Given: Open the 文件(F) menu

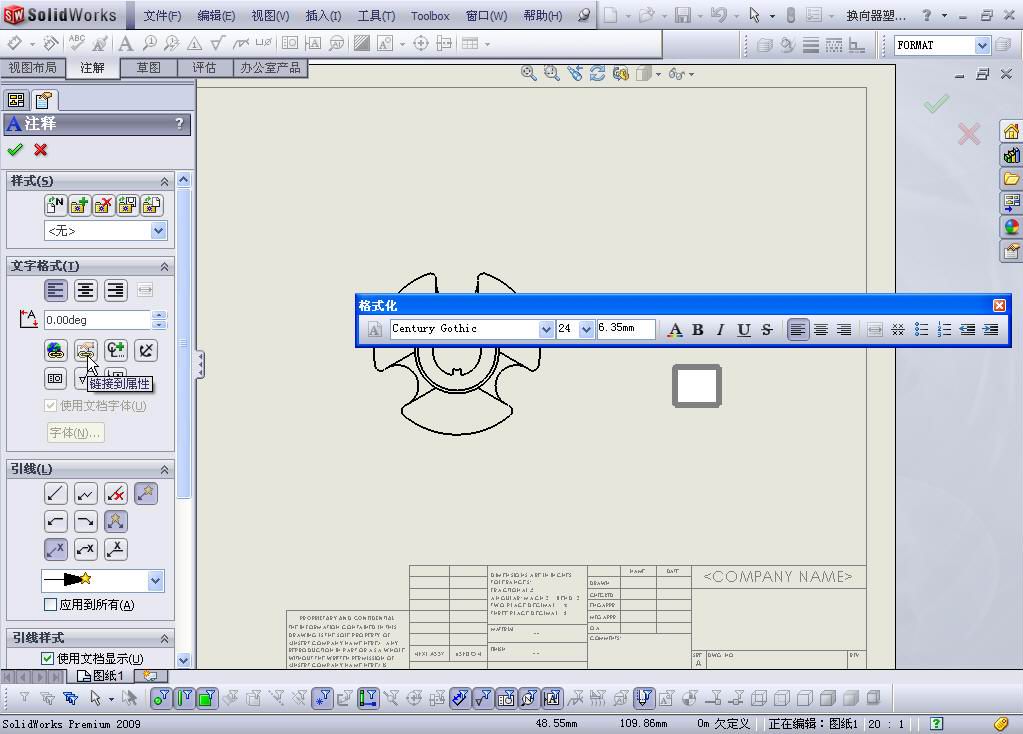Looking at the screenshot, I should 162,16.
